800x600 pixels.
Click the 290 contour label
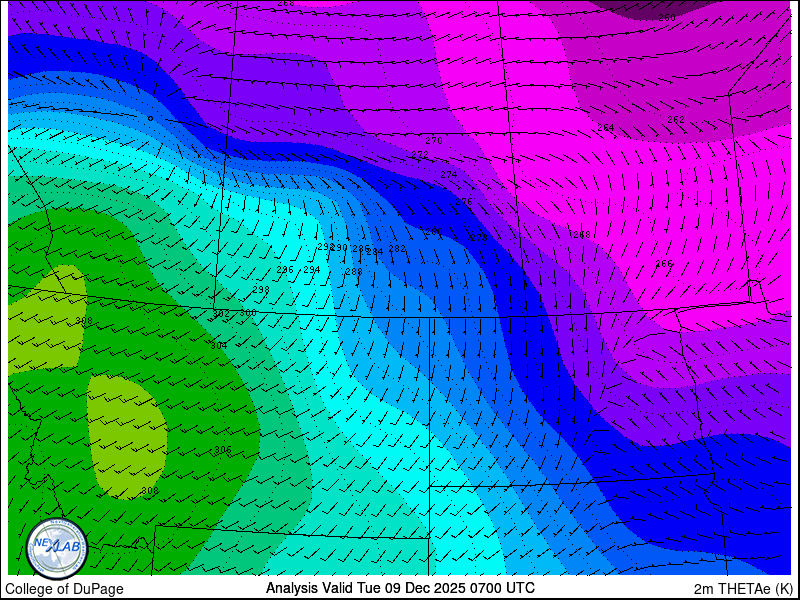pos(339,248)
